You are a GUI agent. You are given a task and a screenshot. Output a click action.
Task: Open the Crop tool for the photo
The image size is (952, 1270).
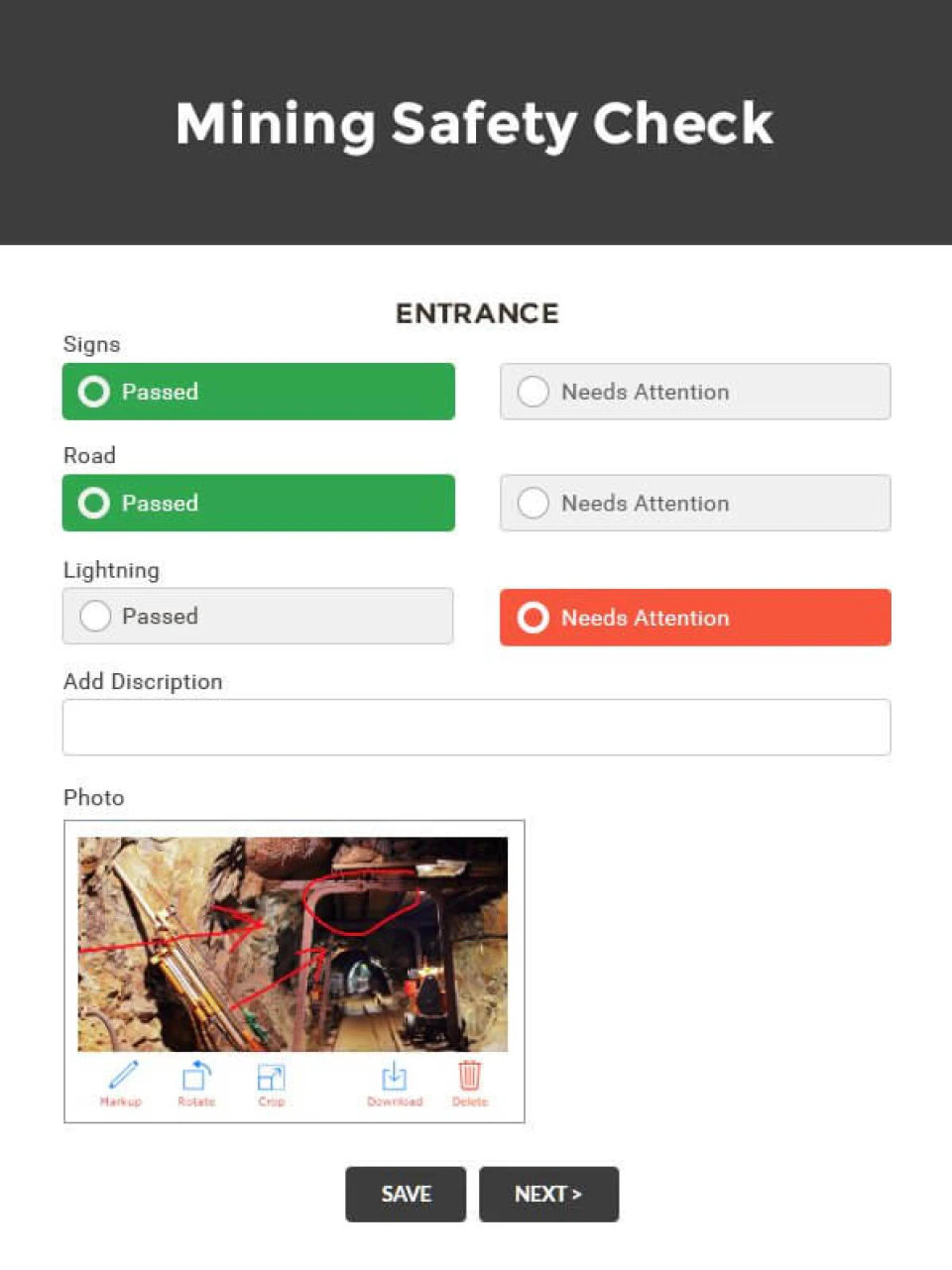(271, 1074)
